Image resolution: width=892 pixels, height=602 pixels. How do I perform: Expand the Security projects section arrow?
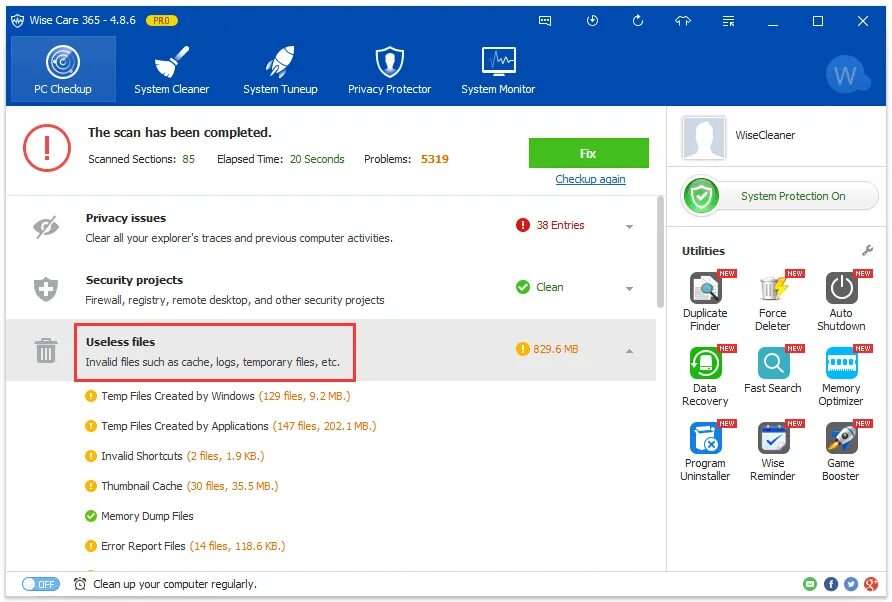tap(629, 288)
